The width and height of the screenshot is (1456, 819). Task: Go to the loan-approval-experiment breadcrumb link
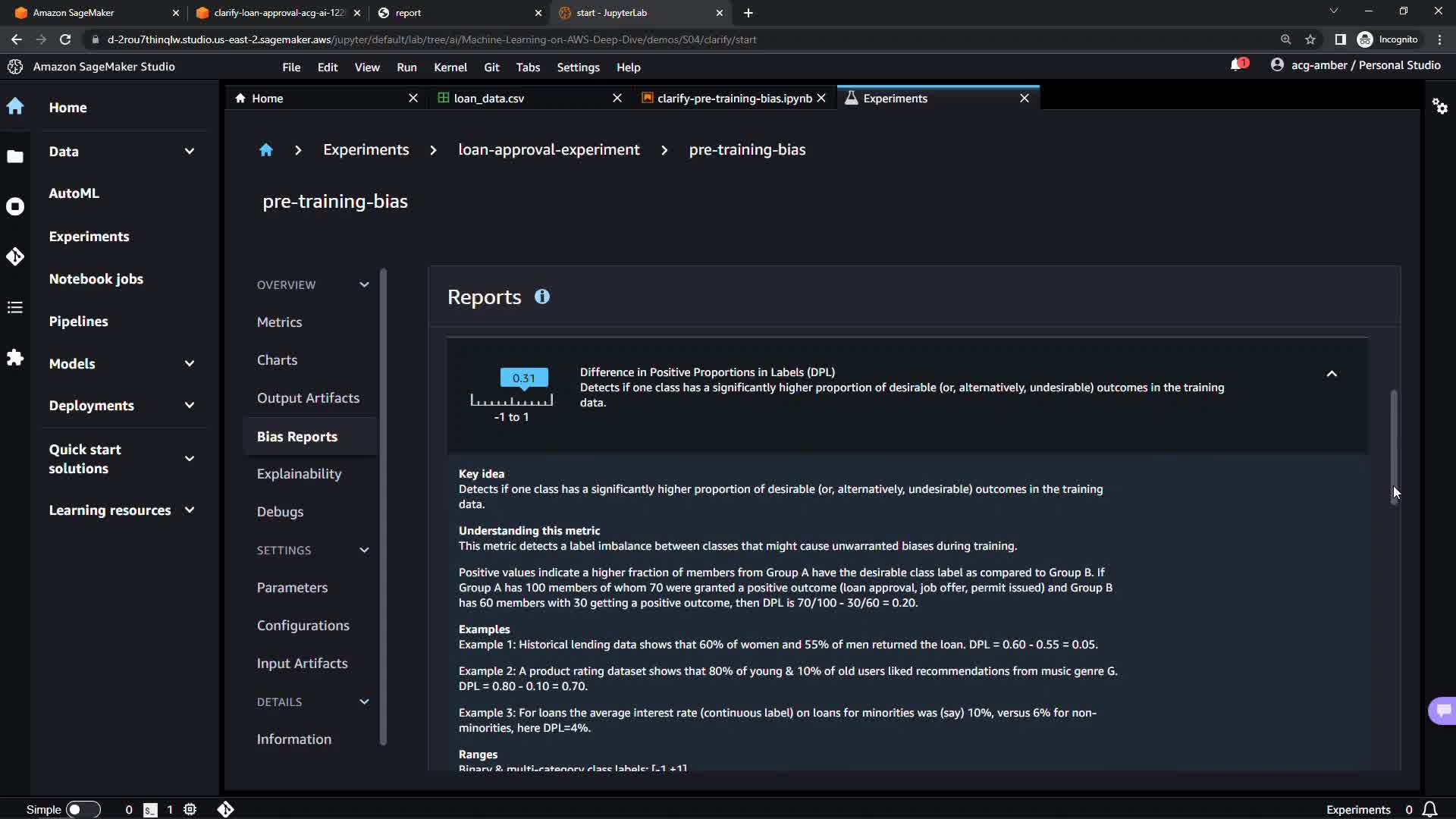click(548, 150)
